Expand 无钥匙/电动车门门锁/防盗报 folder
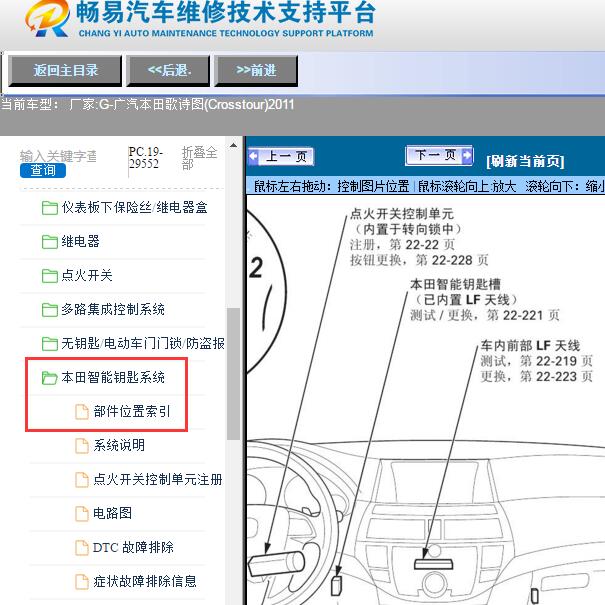The image size is (605, 605). click(x=143, y=343)
